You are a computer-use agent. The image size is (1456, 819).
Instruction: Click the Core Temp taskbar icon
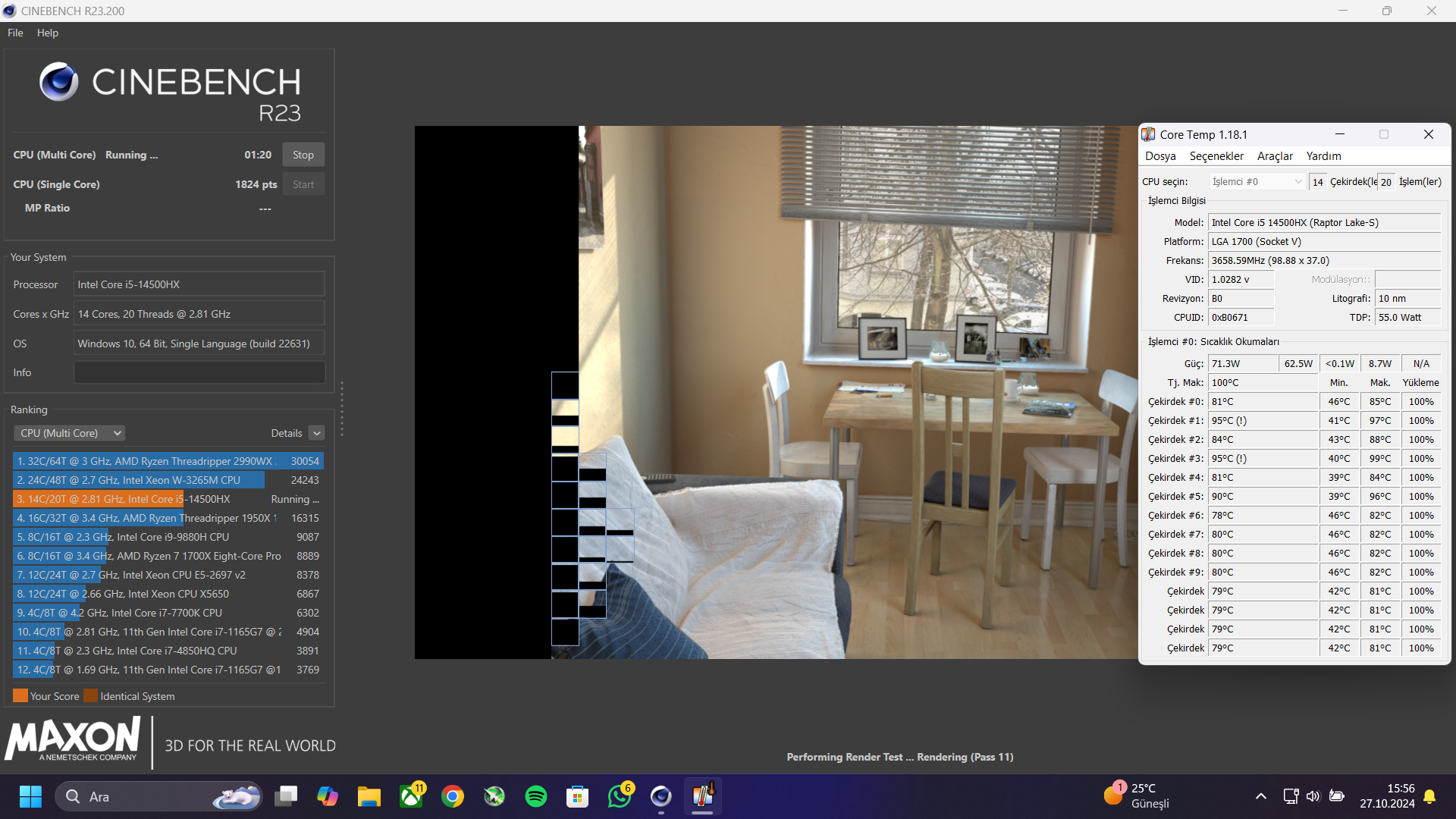(x=702, y=796)
